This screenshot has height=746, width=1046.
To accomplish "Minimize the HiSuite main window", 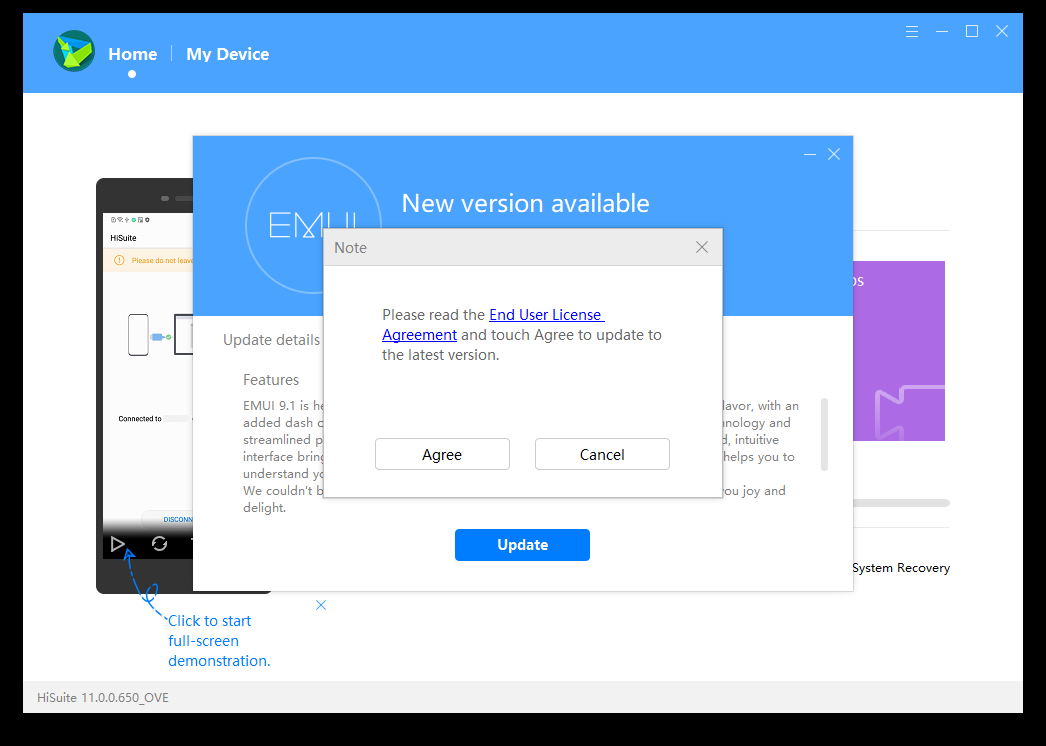I will click(x=942, y=31).
